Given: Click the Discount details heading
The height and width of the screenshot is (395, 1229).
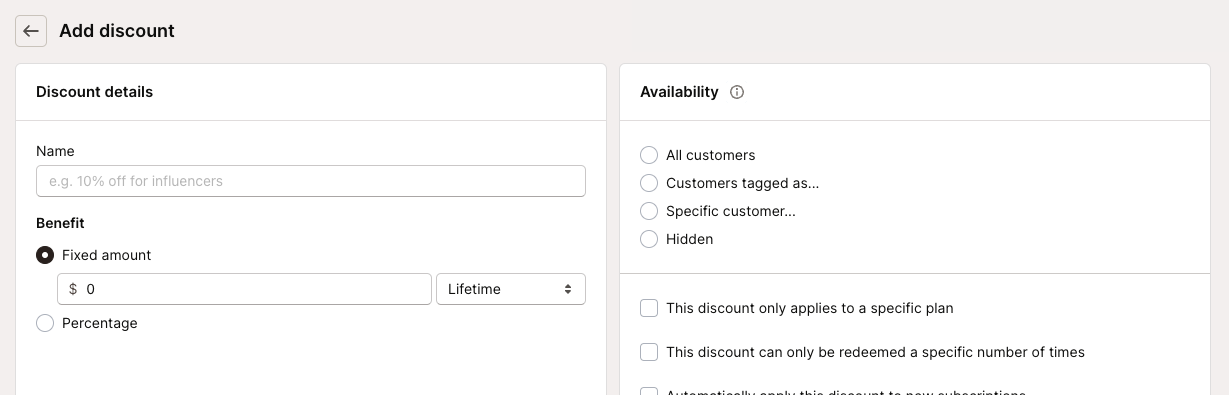Looking at the screenshot, I should (94, 92).
